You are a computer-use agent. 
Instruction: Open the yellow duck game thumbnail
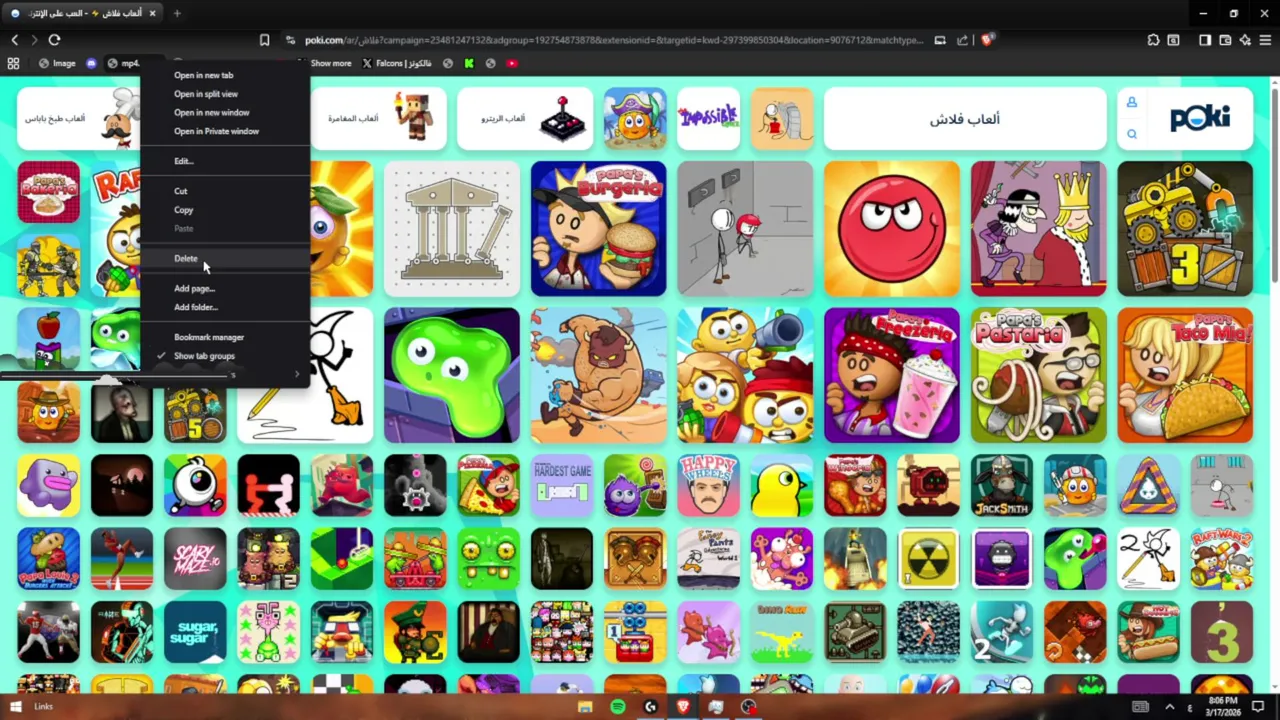(x=782, y=485)
